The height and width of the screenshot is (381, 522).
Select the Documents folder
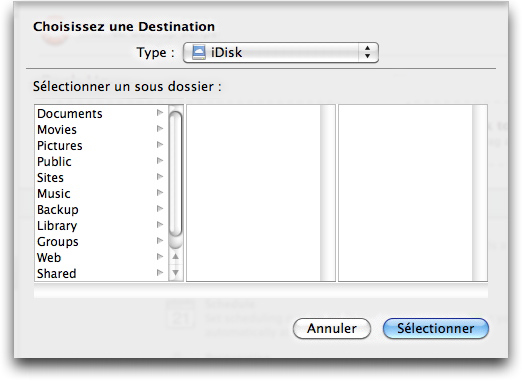click(101, 113)
